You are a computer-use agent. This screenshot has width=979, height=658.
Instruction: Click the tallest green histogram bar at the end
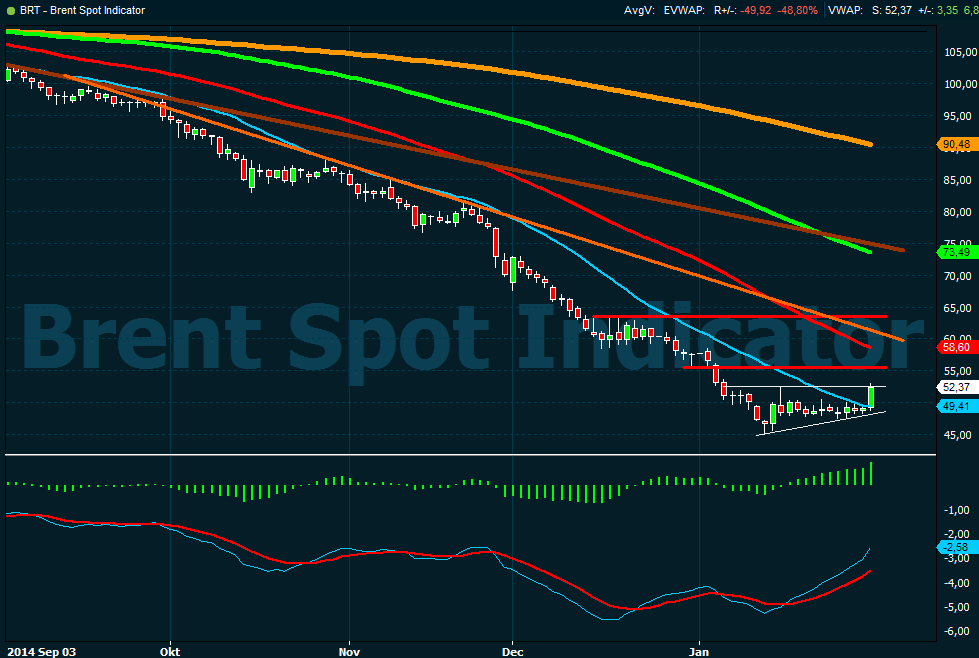pyautogui.click(x=870, y=474)
